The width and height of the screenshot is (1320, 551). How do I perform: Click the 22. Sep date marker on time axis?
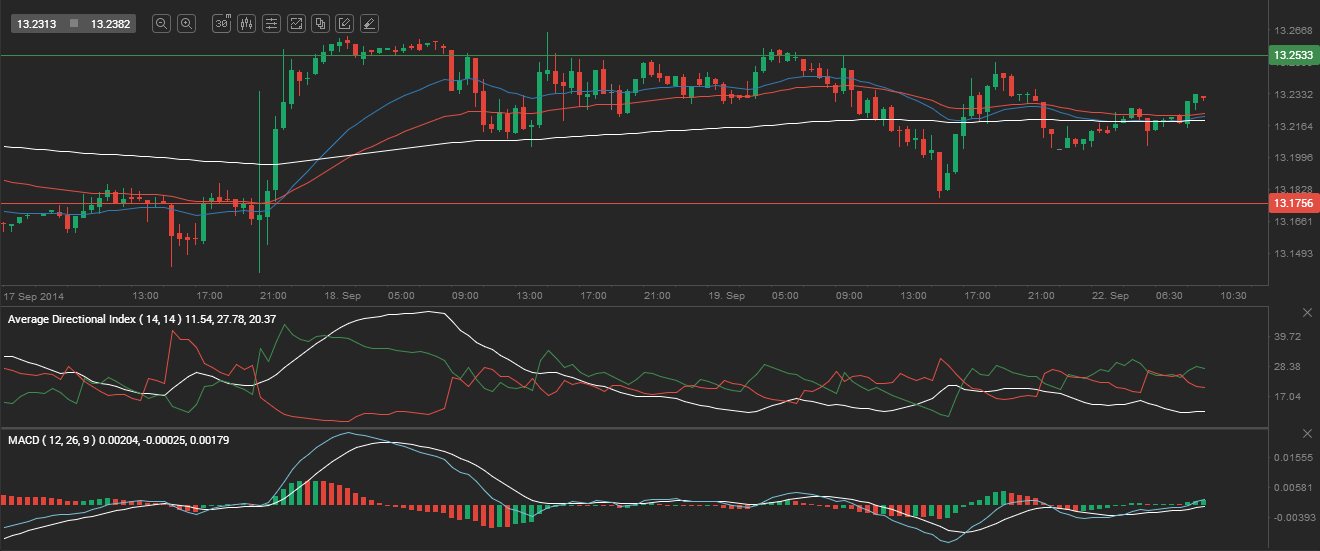tap(1110, 296)
